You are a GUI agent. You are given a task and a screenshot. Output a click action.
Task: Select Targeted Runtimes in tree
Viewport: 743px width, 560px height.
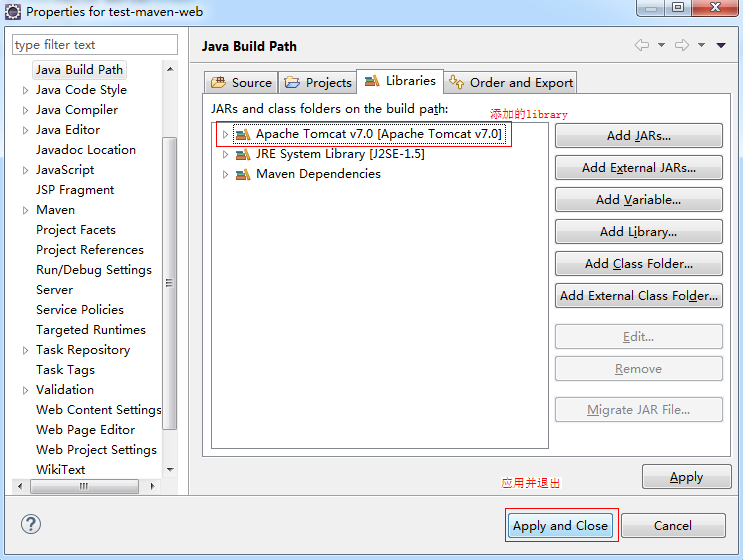pyautogui.click(x=91, y=330)
